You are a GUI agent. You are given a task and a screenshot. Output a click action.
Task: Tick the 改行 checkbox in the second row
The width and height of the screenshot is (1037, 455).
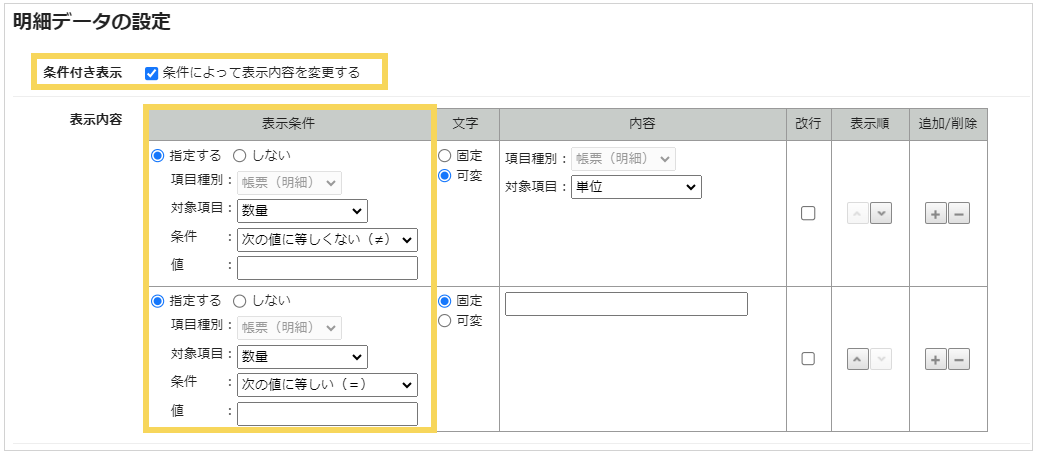click(808, 359)
